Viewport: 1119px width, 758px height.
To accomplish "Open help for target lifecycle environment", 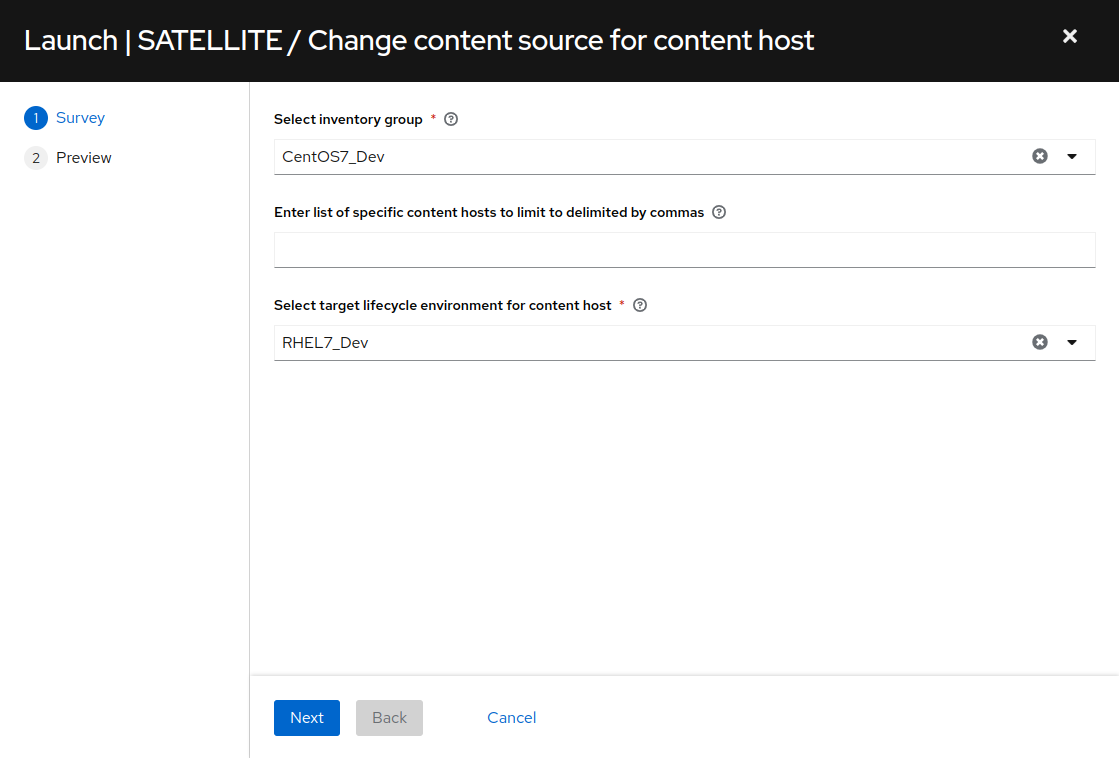I will [641, 305].
